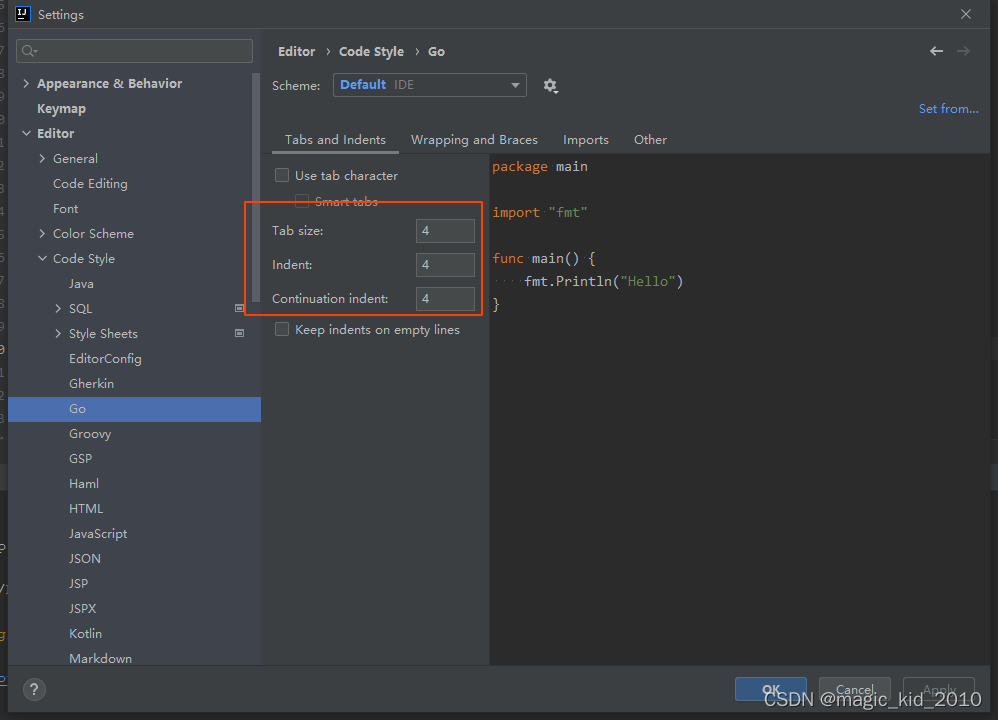
Task: Open the Imports tab
Action: click(x=586, y=139)
